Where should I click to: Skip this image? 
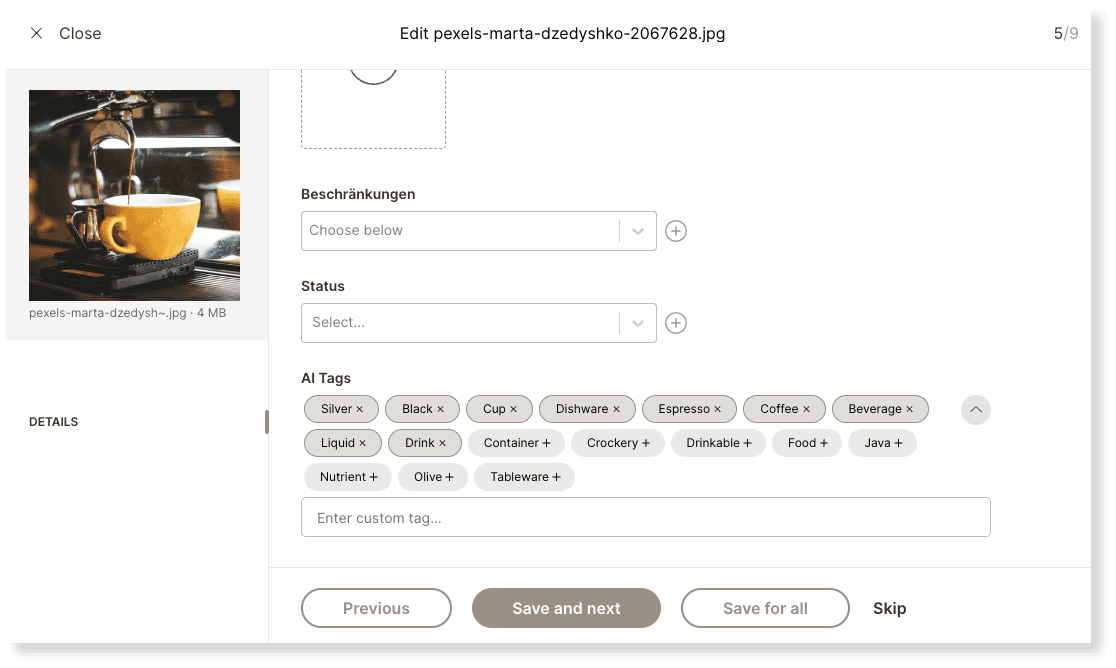point(889,608)
